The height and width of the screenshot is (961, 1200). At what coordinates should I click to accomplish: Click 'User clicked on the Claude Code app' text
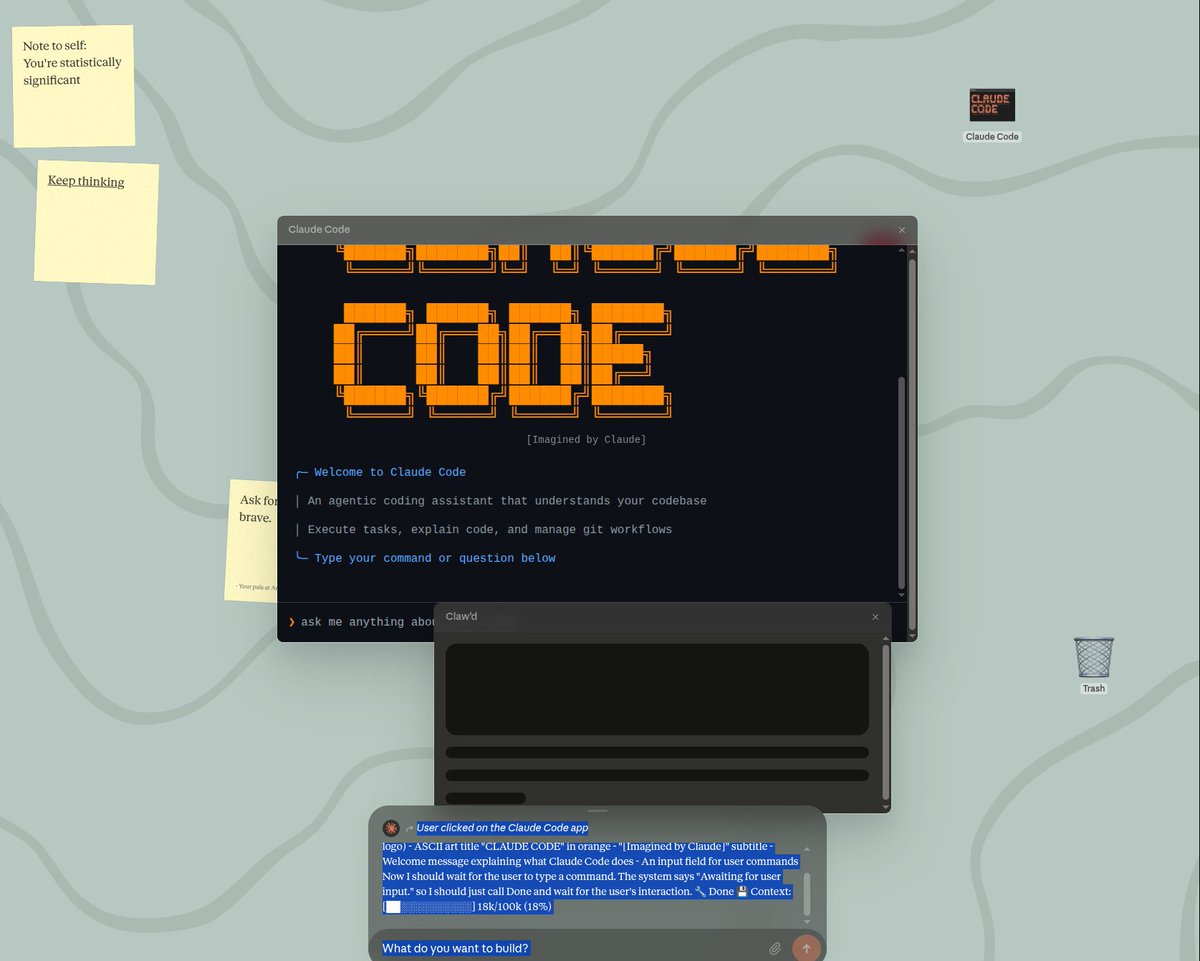[502, 828]
